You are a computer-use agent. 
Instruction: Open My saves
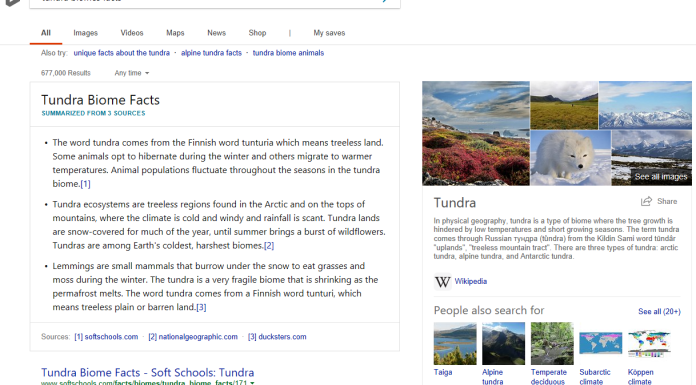point(329,33)
